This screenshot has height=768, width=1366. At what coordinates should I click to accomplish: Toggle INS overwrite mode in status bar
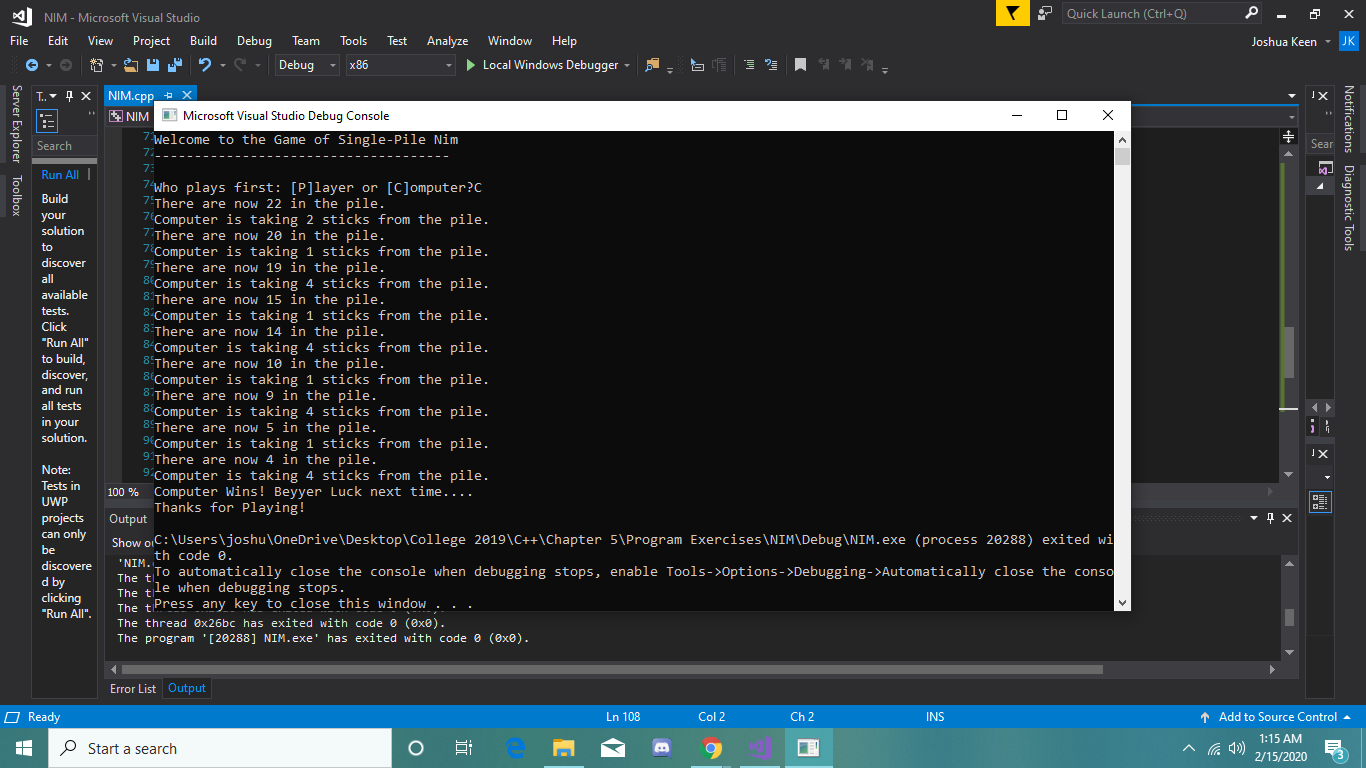tap(934, 716)
